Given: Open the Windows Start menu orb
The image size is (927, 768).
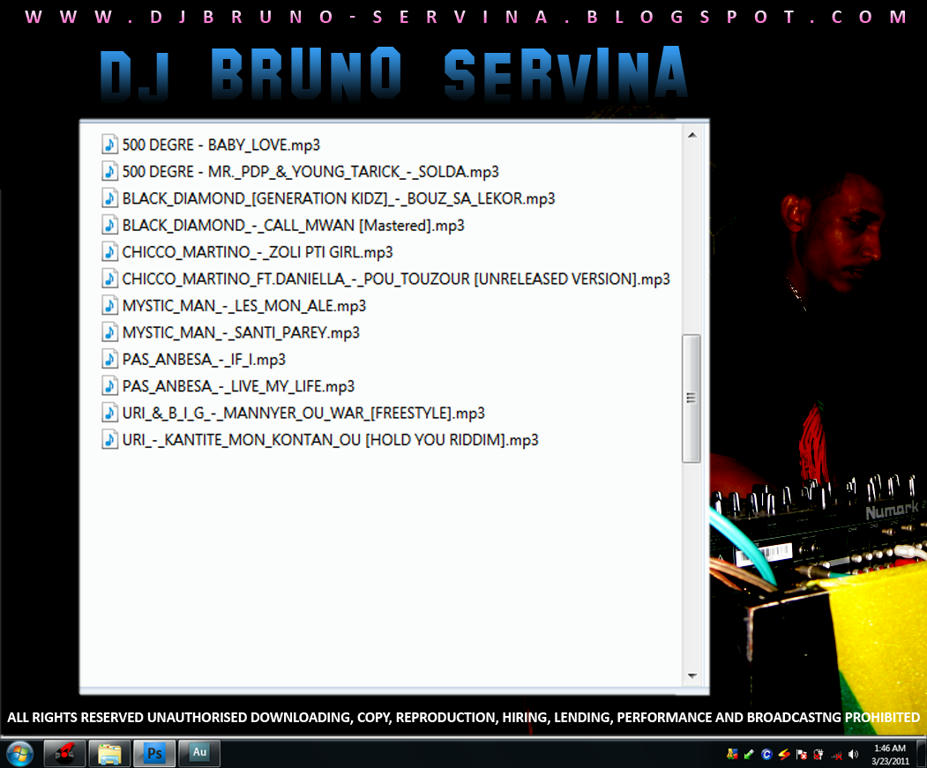Looking at the screenshot, I should coord(20,754).
